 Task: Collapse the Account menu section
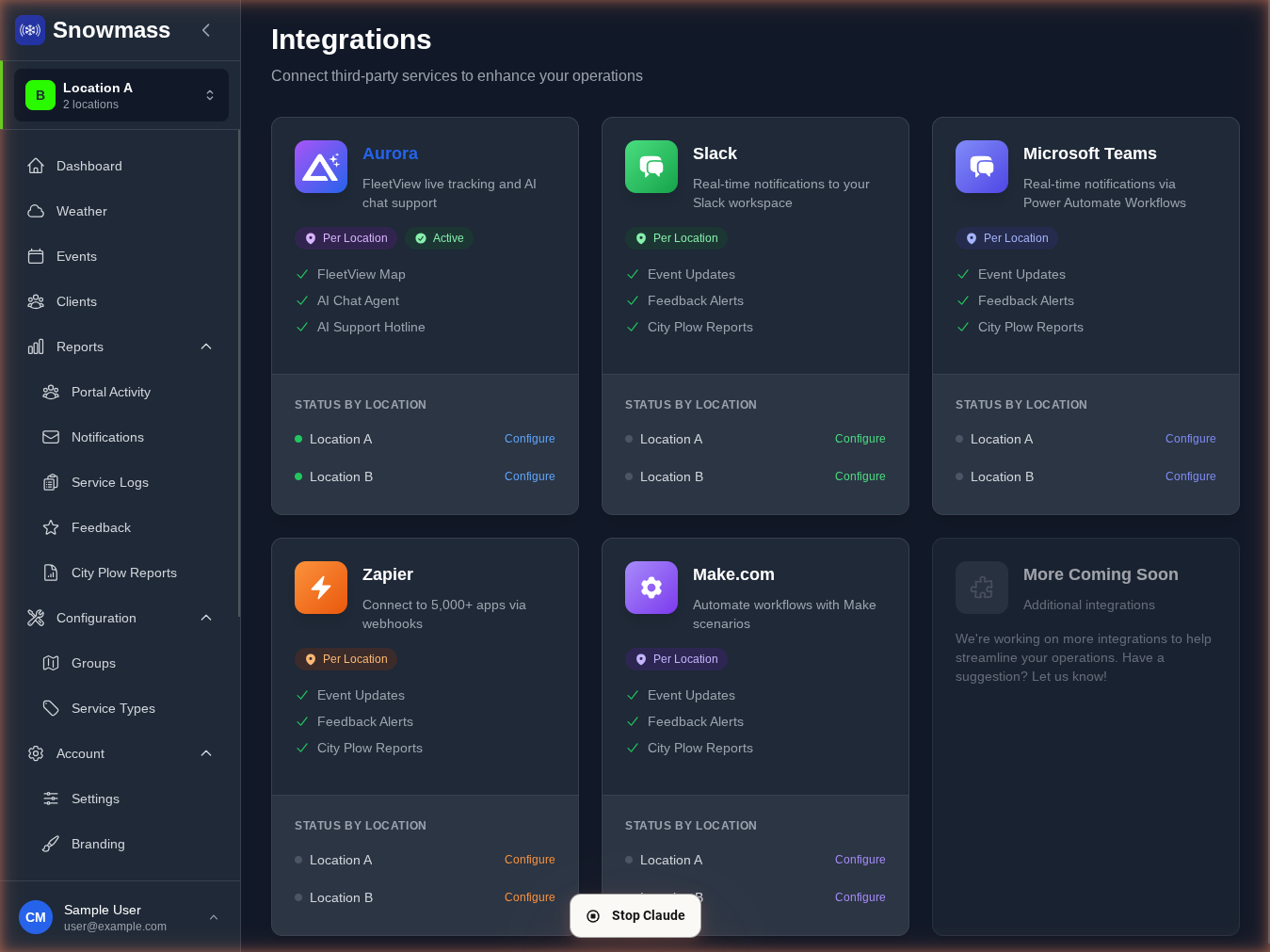206,753
